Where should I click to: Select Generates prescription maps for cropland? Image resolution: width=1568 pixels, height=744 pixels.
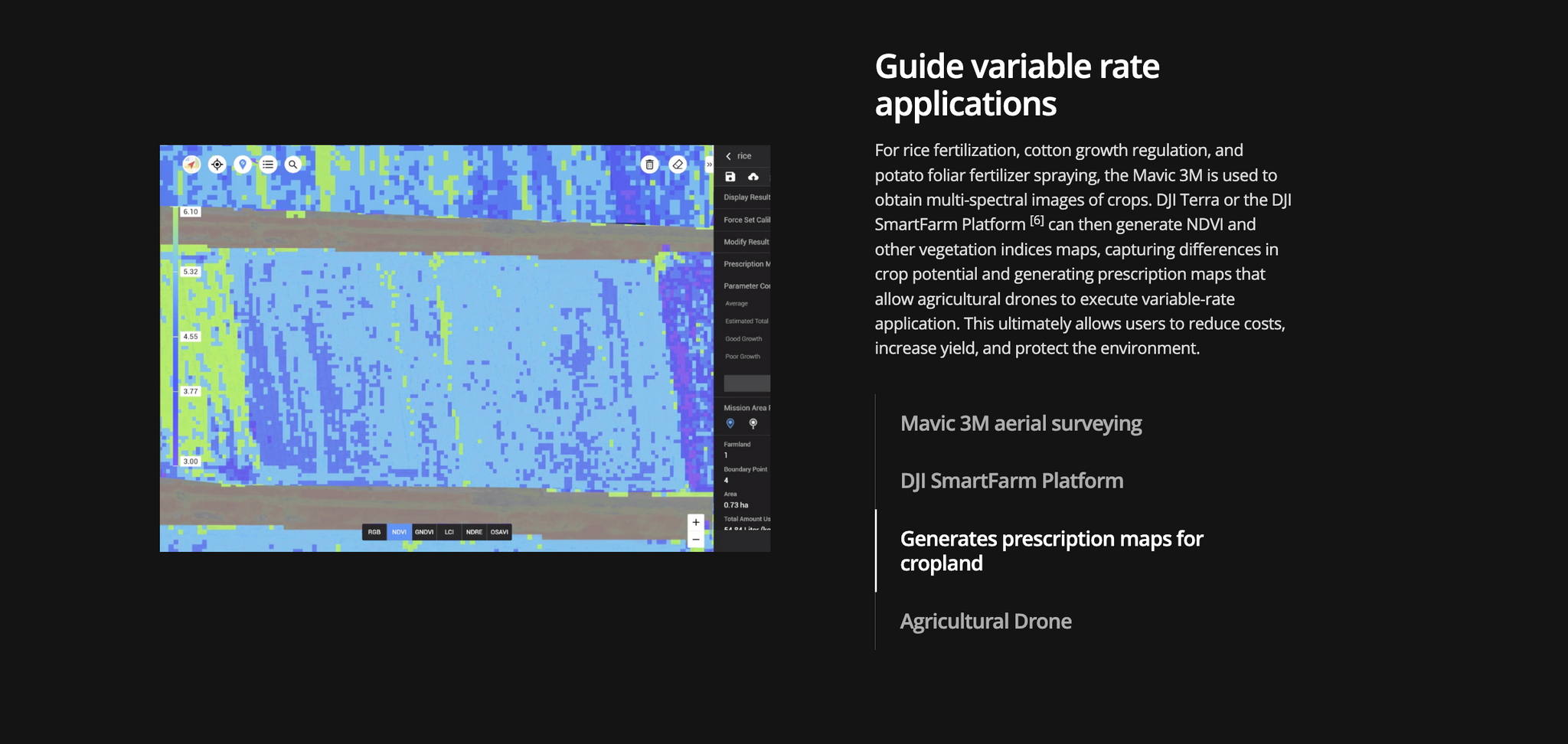(1051, 551)
